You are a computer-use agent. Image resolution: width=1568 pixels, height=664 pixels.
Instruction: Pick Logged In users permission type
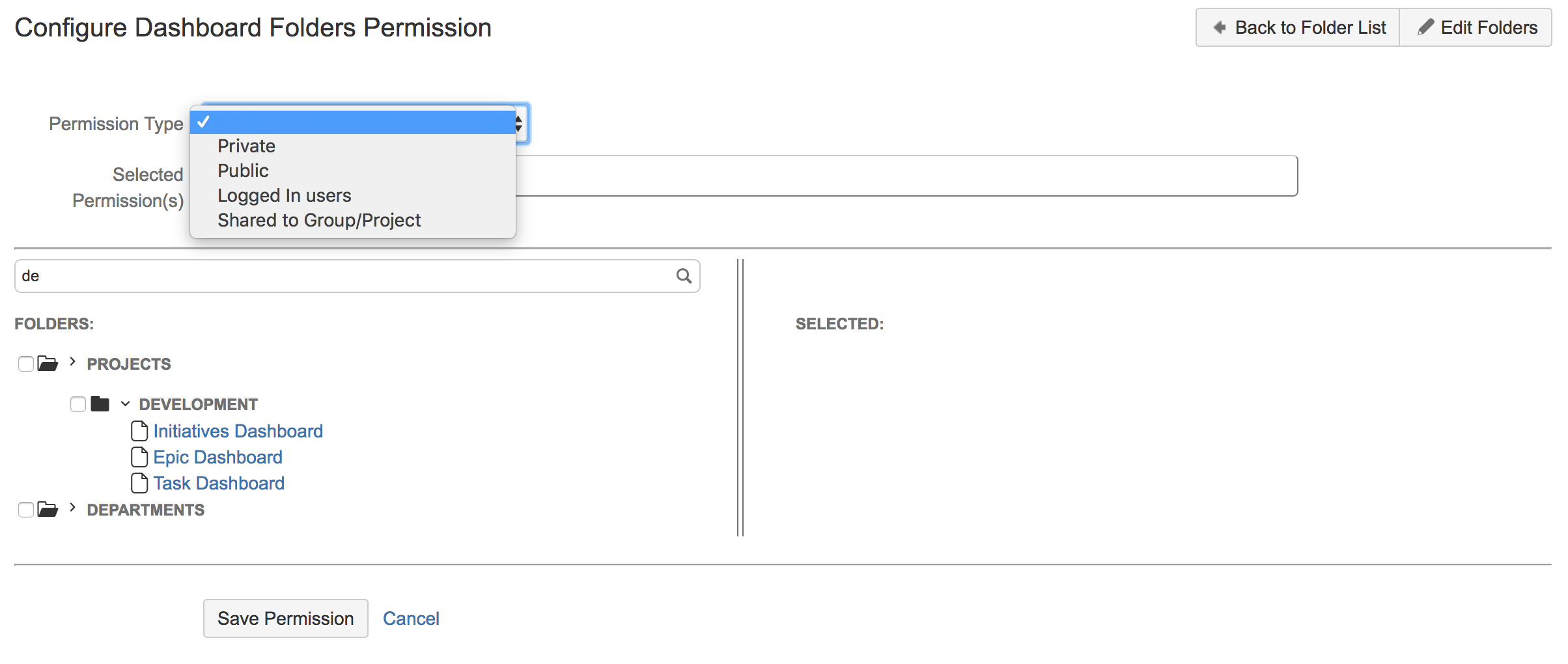click(x=284, y=195)
